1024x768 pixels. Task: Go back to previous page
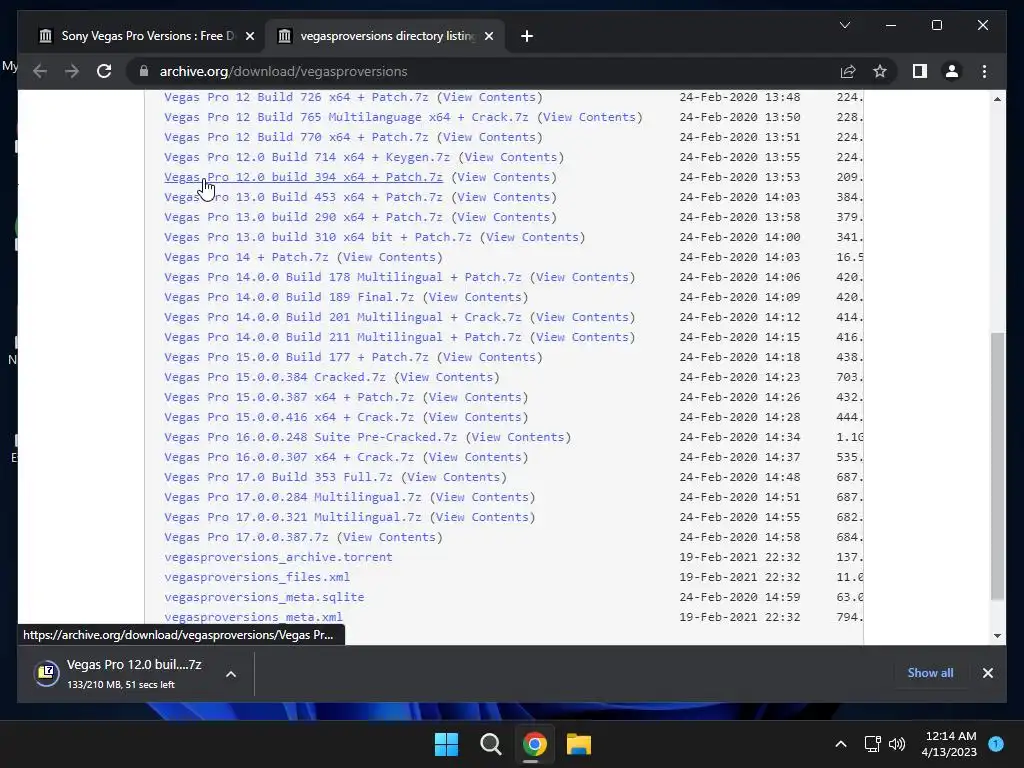pyautogui.click(x=40, y=71)
